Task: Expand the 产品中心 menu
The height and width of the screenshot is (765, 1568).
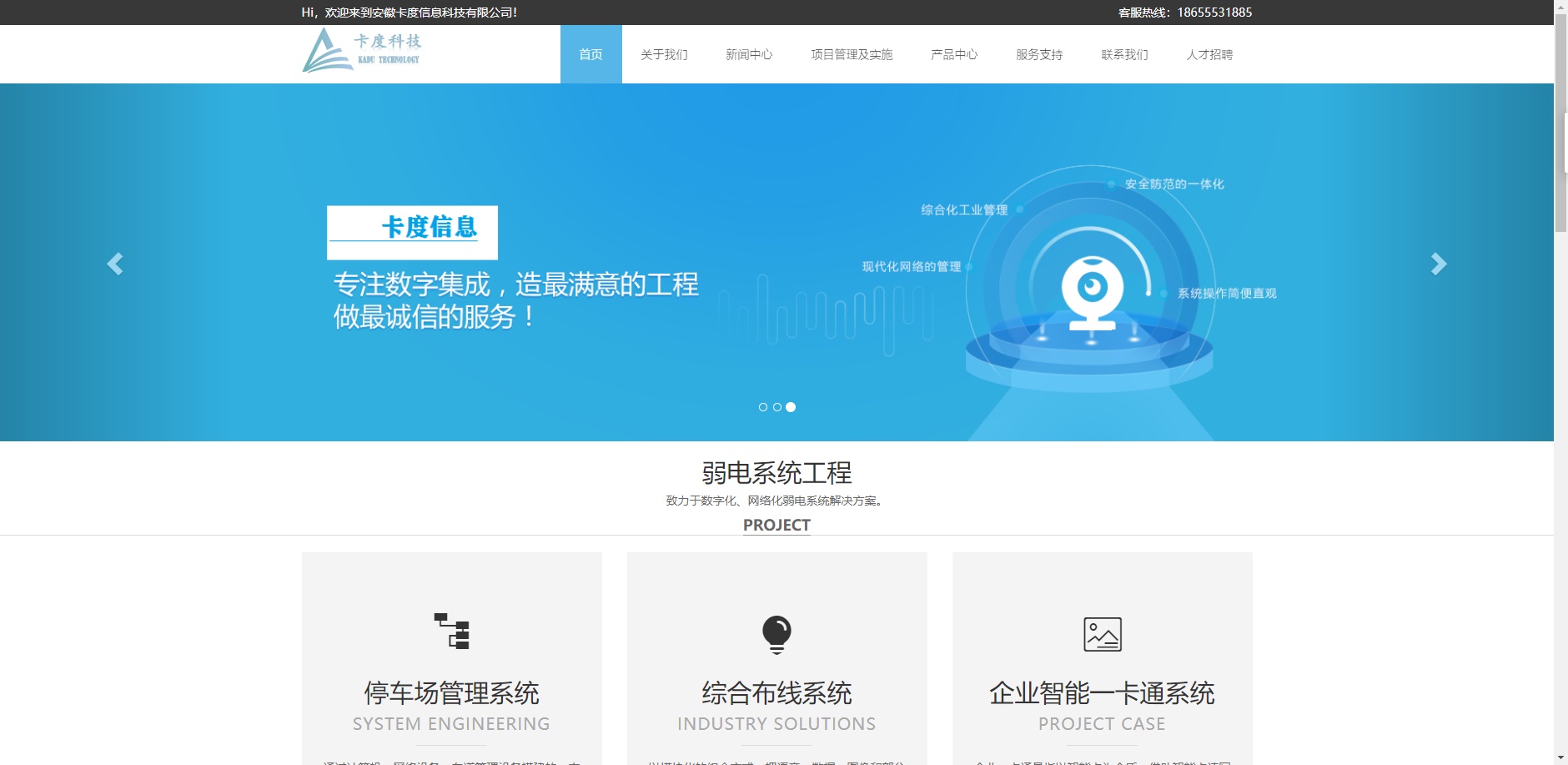Action: pos(954,54)
